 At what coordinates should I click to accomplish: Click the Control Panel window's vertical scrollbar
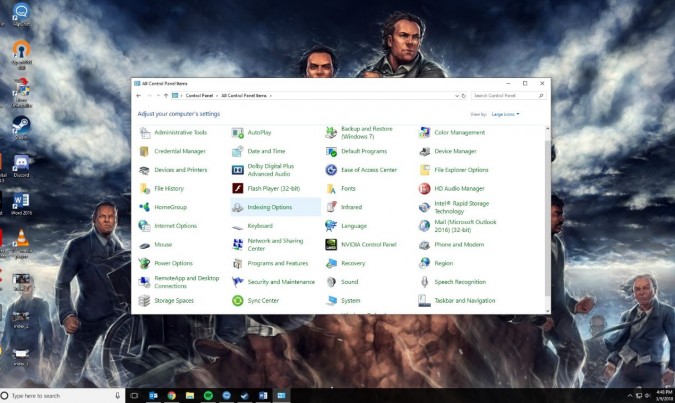point(546,200)
